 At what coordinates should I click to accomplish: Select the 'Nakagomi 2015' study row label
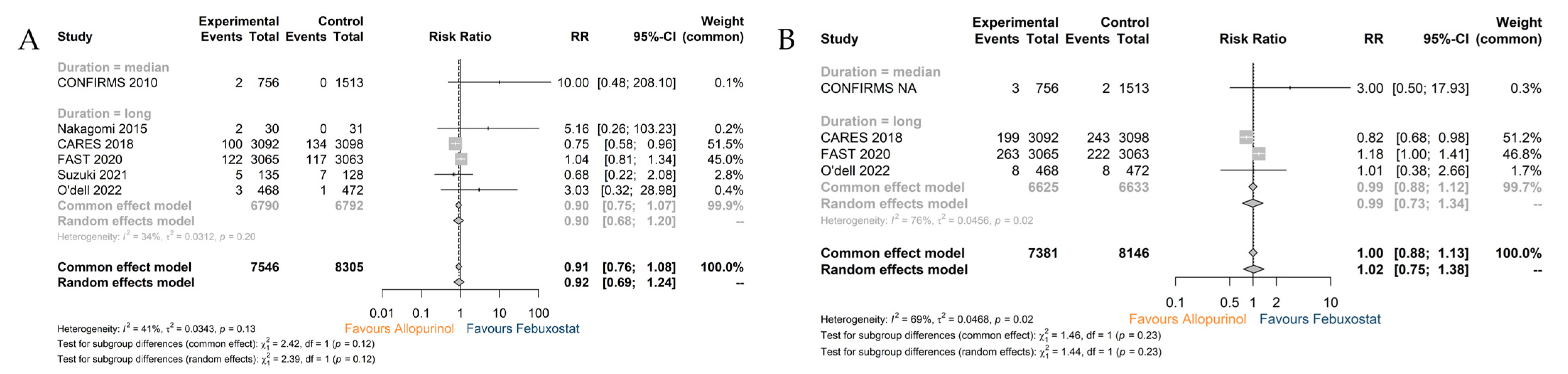point(102,129)
